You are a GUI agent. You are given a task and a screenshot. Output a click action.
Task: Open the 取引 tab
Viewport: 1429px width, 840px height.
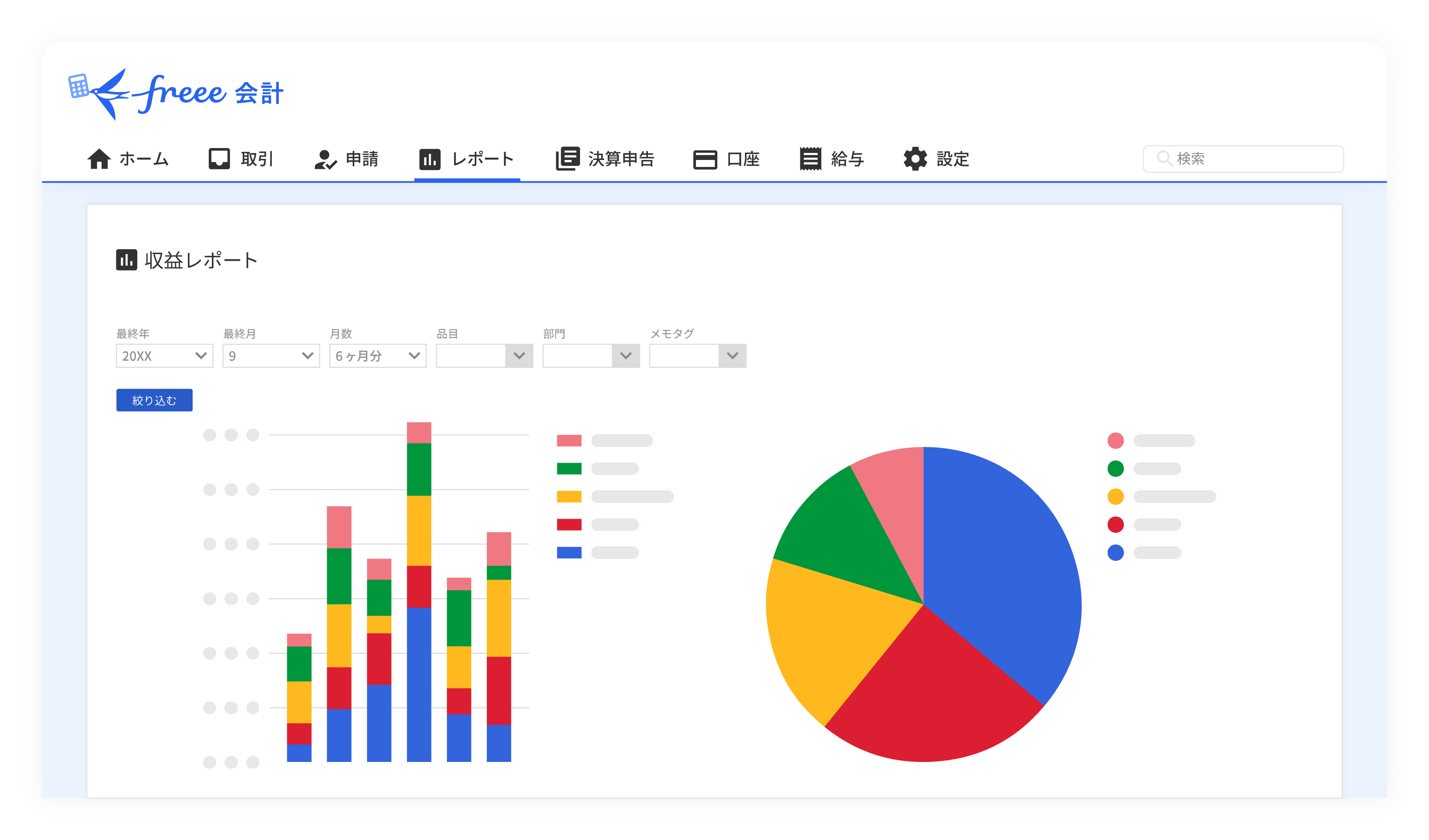pos(241,159)
